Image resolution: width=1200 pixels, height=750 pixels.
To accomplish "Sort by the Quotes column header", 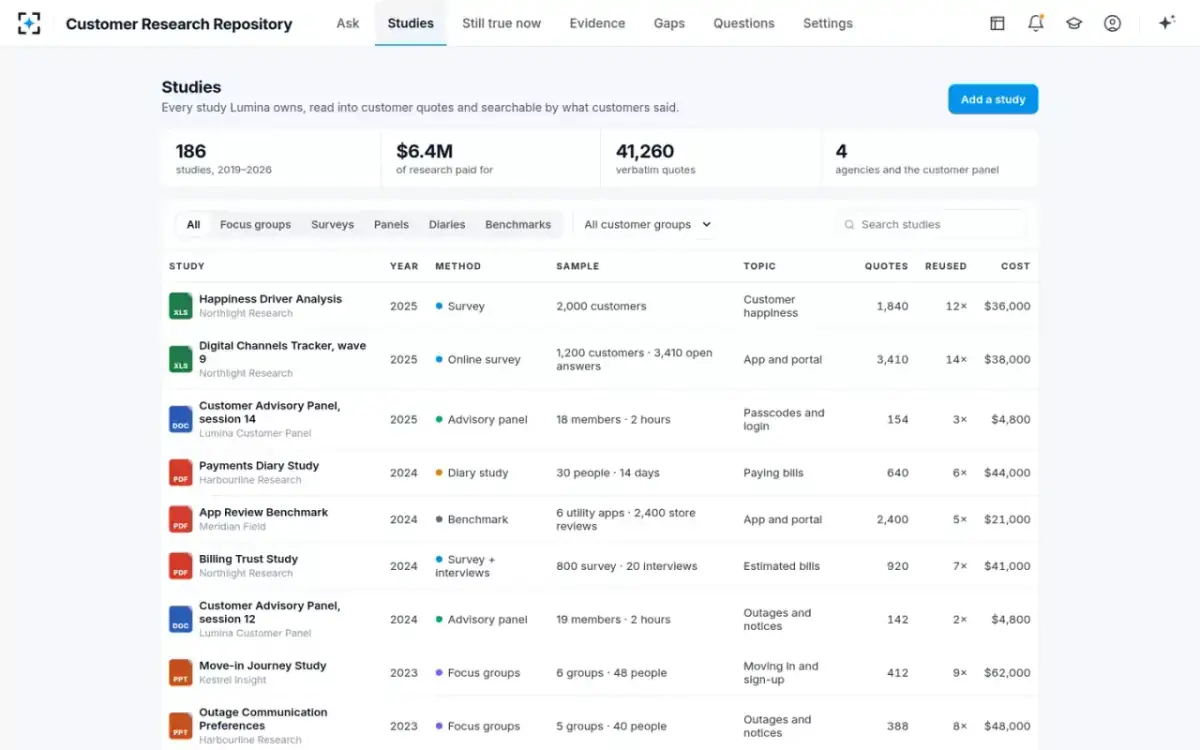I will tap(887, 266).
